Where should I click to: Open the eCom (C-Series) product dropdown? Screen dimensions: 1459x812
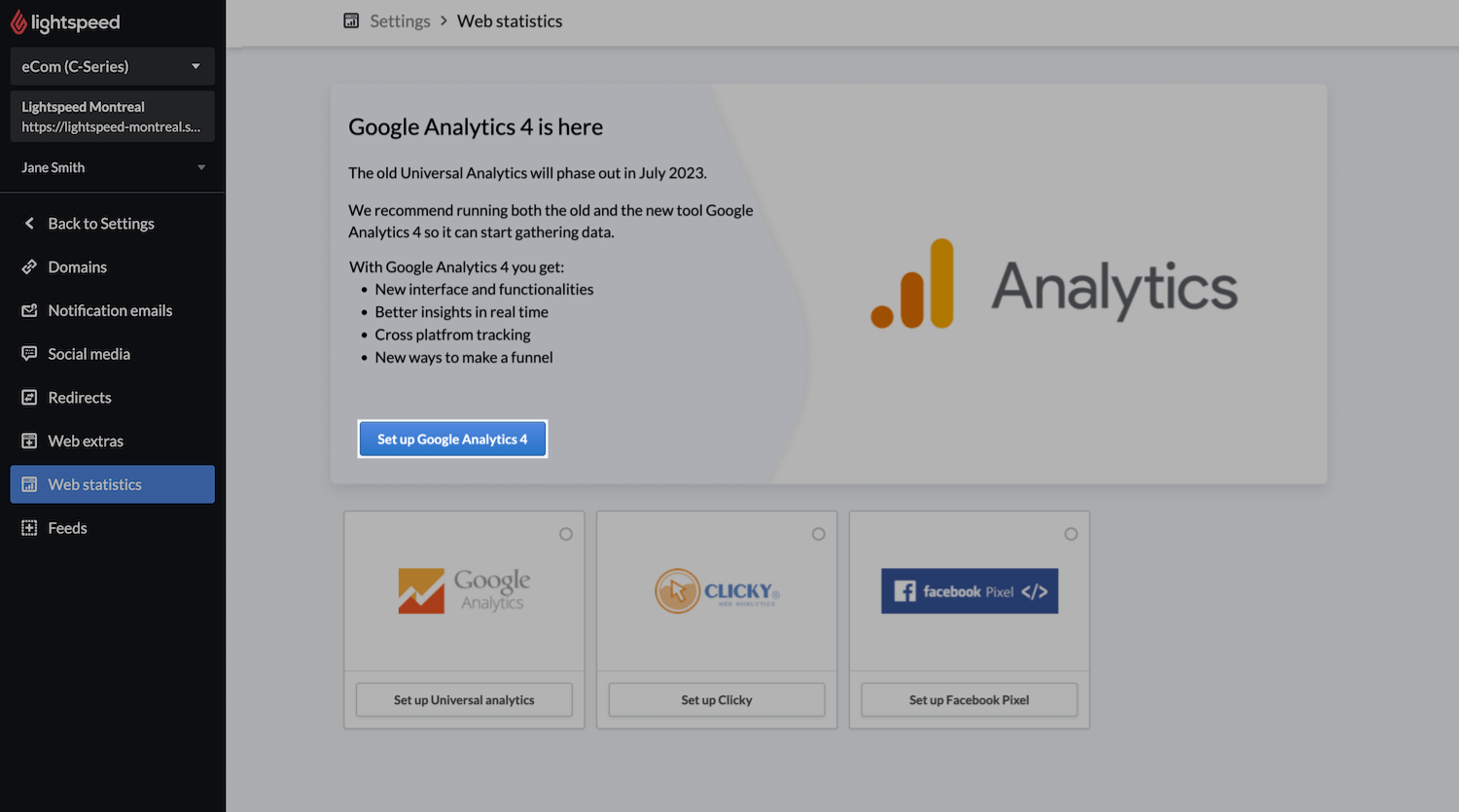(113, 66)
